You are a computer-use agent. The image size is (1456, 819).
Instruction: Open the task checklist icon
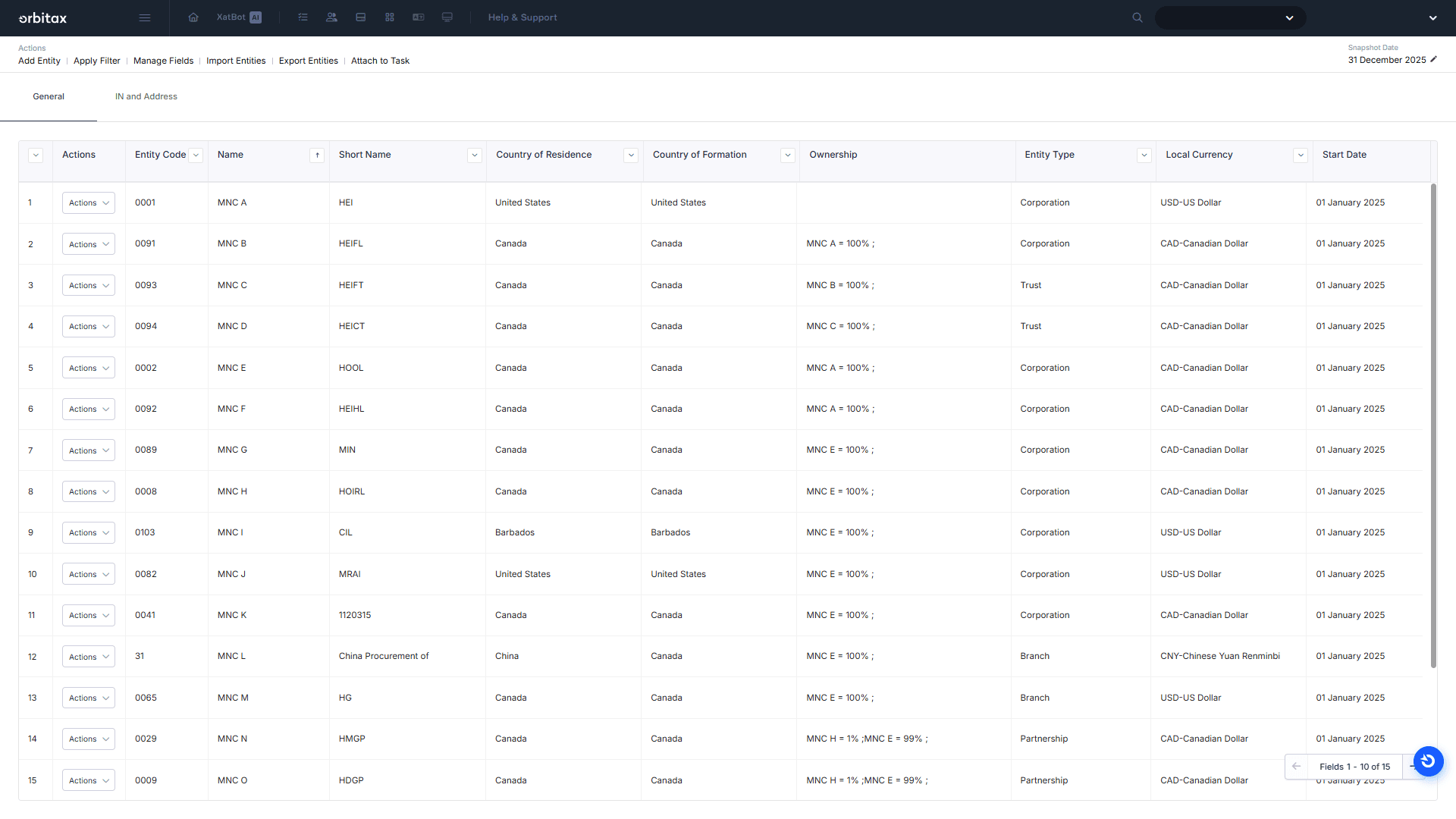pos(303,17)
